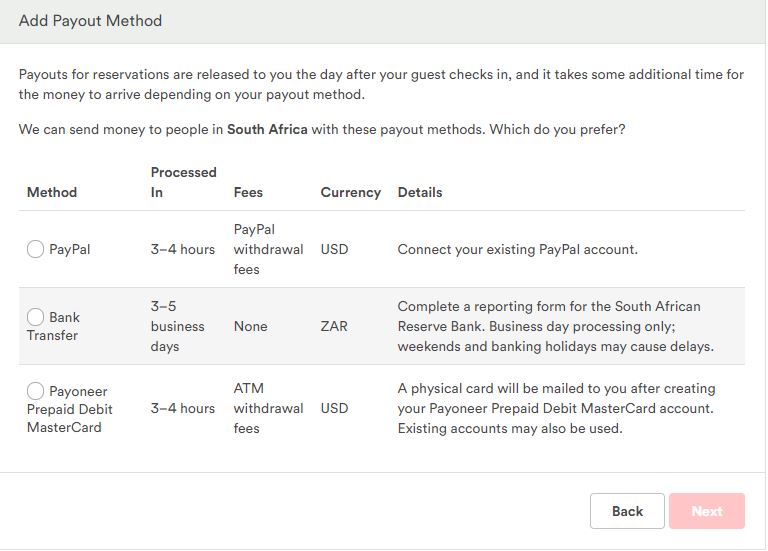Click the None fees cell for Bank Transfer
The image size is (768, 551).
coord(250,326)
